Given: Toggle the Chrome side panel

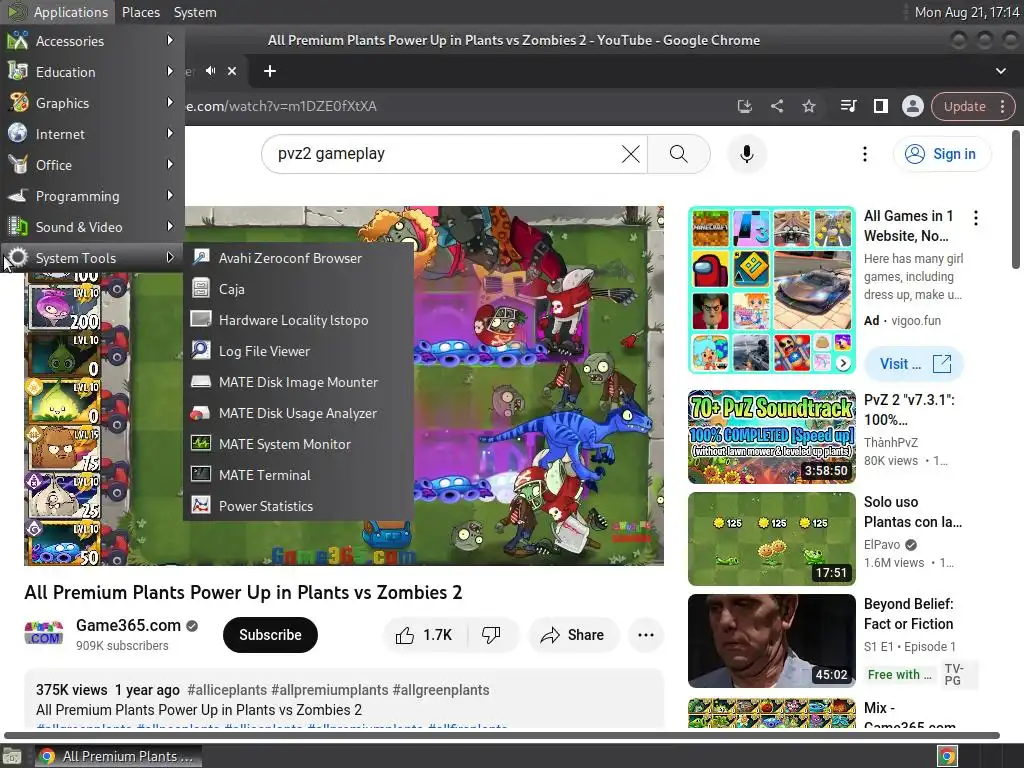Looking at the screenshot, I should click(881, 106).
